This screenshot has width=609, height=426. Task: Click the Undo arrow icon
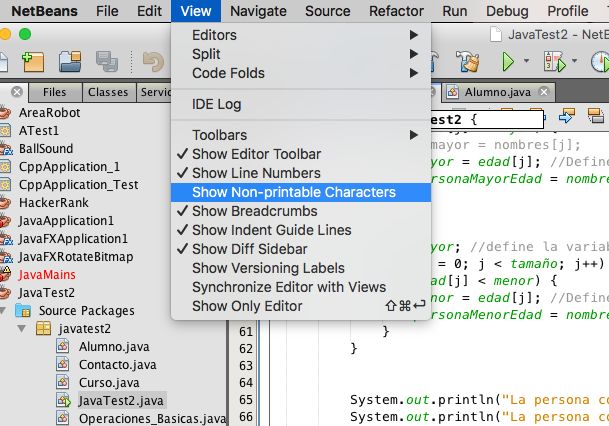(x=153, y=62)
